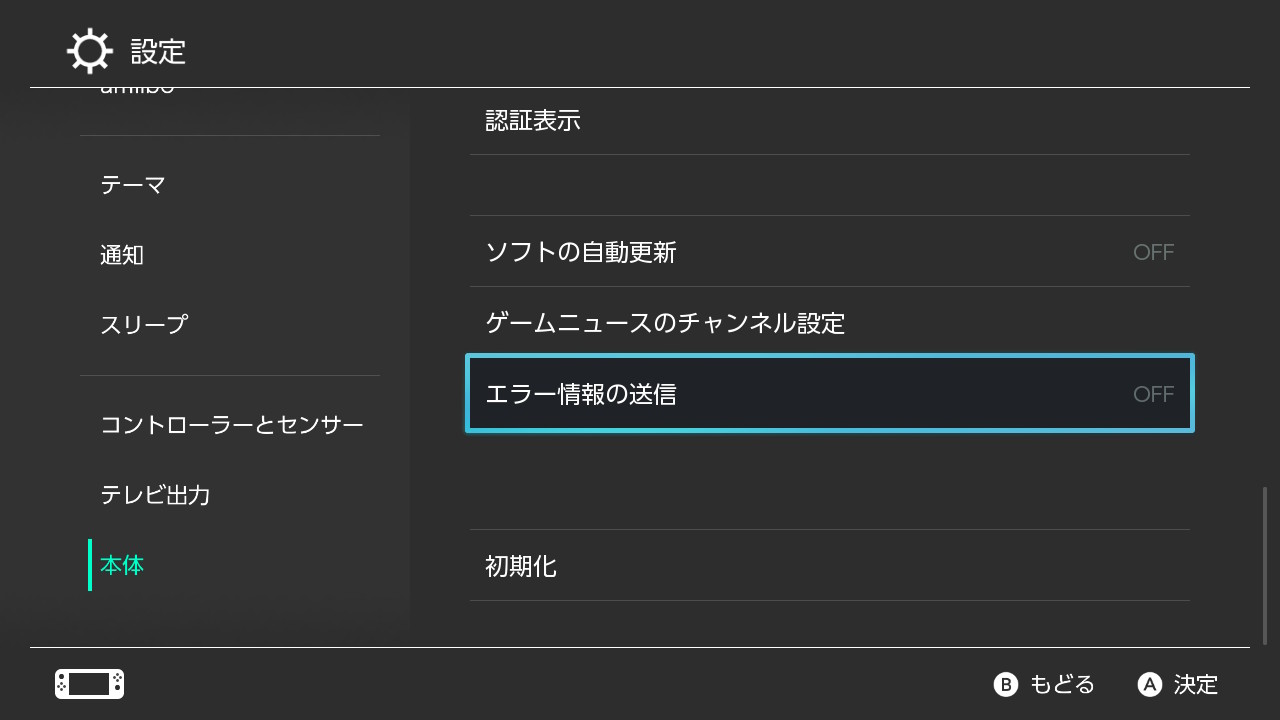Select the partially hidden amiibo sidebar item

(x=137, y=91)
